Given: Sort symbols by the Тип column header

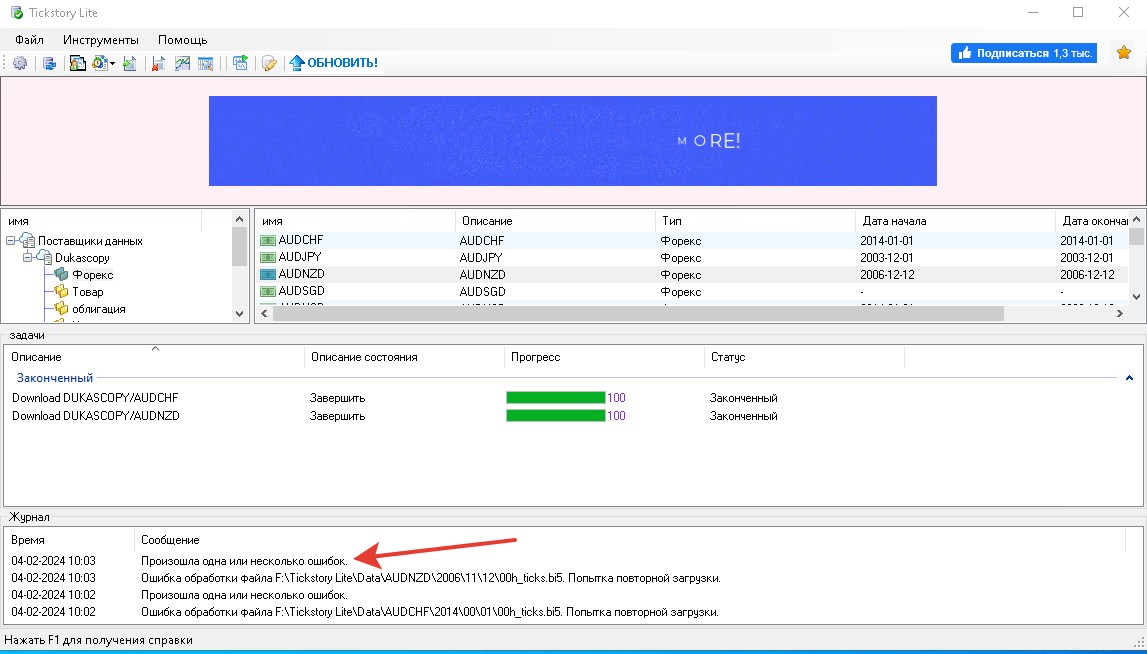Looking at the screenshot, I should [x=756, y=221].
